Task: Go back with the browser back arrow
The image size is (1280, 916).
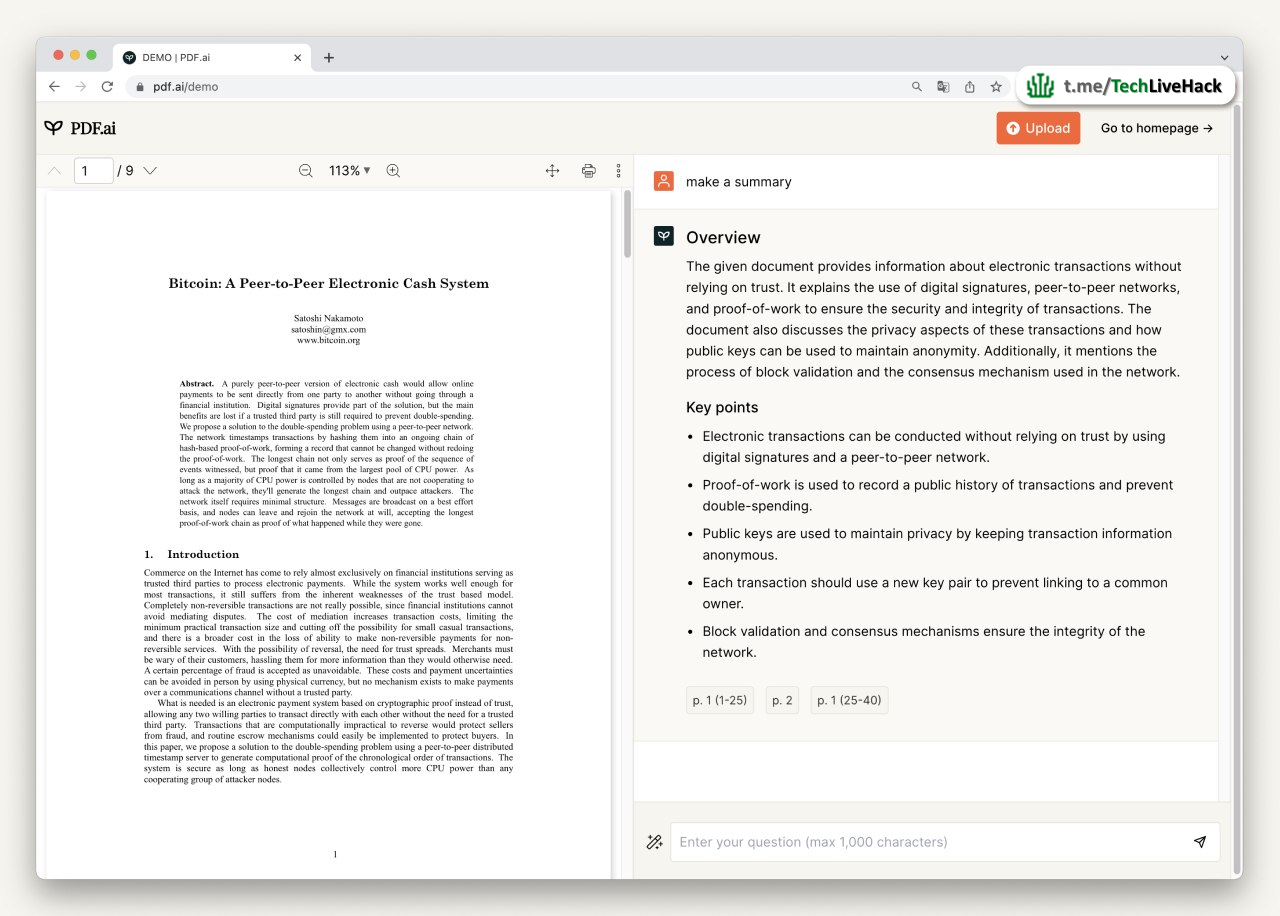Action: coord(54,87)
